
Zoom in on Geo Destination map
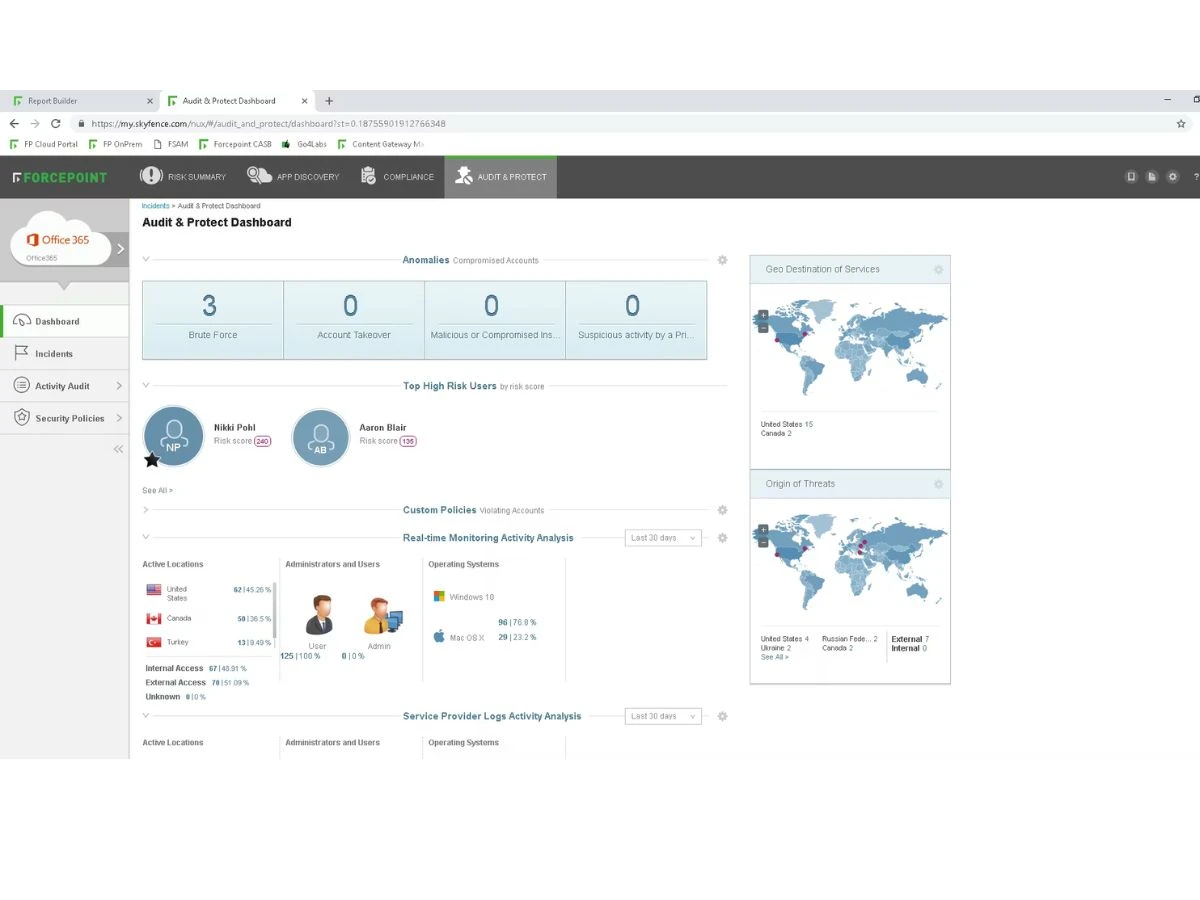click(763, 315)
